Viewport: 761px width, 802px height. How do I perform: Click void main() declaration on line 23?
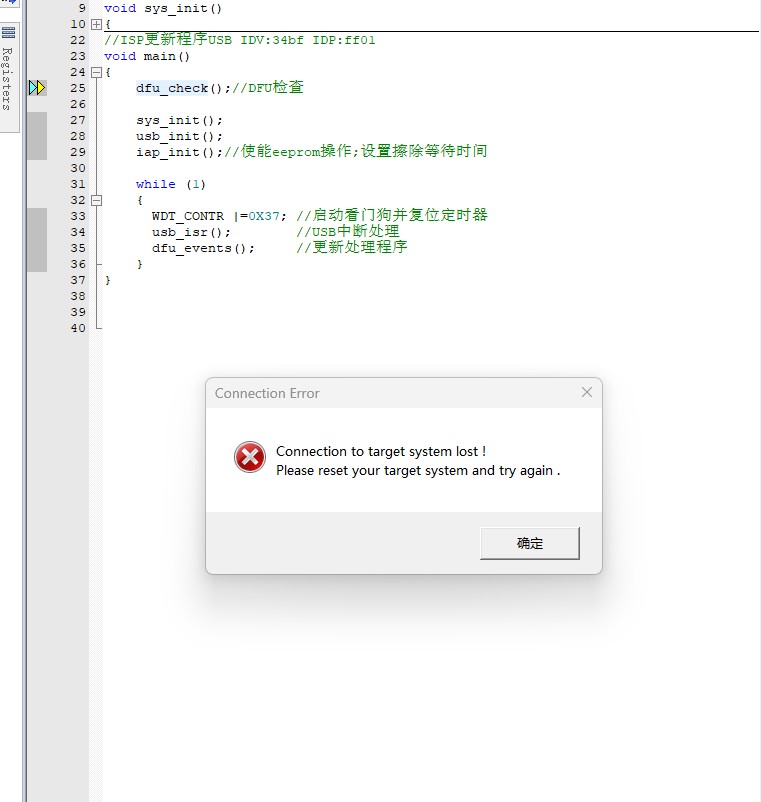(x=147, y=56)
